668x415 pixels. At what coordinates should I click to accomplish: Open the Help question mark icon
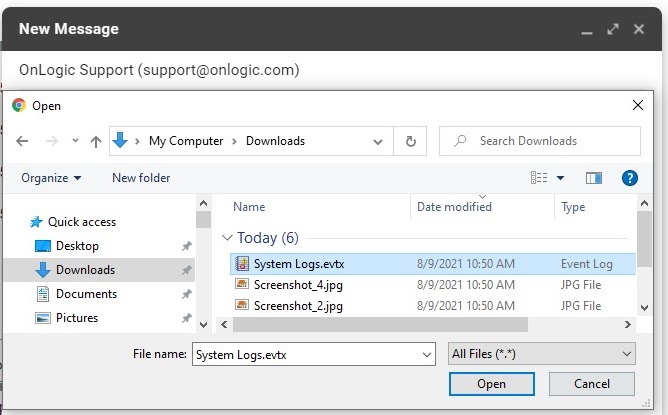[629, 178]
